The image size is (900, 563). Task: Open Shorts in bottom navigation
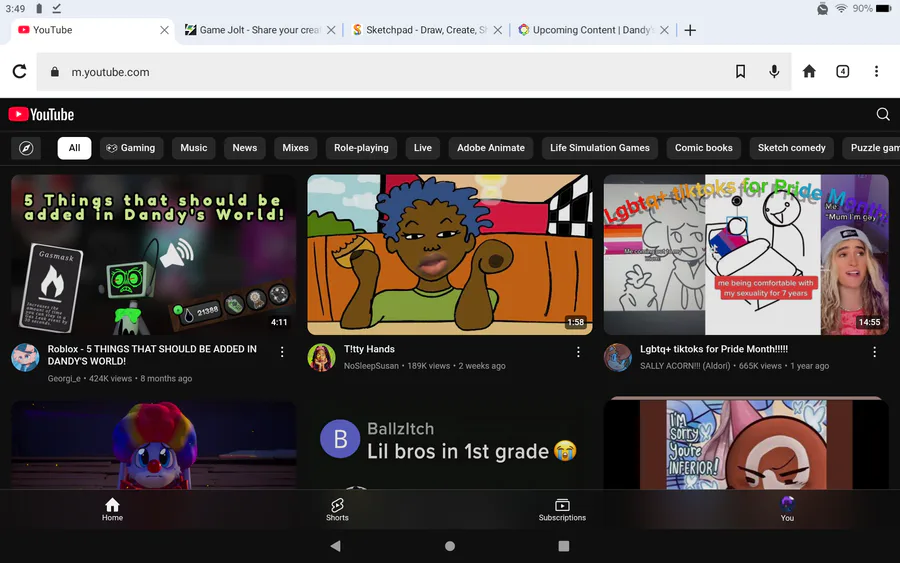337,509
